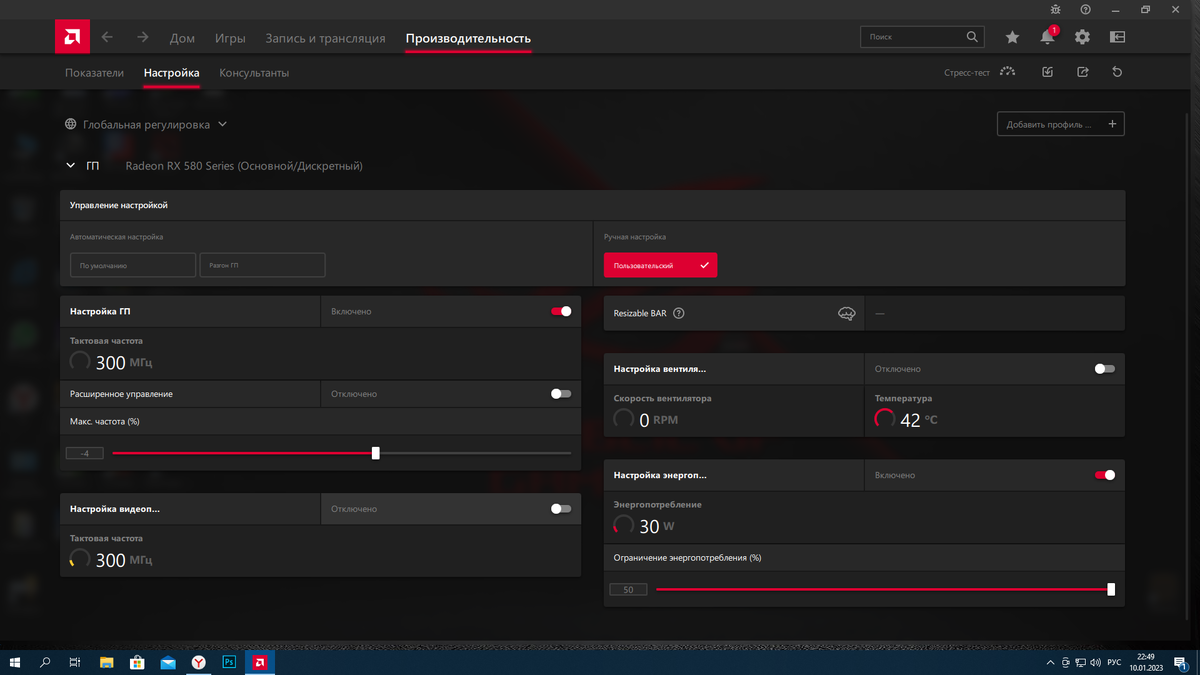This screenshot has height=675, width=1200.
Task: Click the Resizable BAR brain icon
Action: [847, 313]
